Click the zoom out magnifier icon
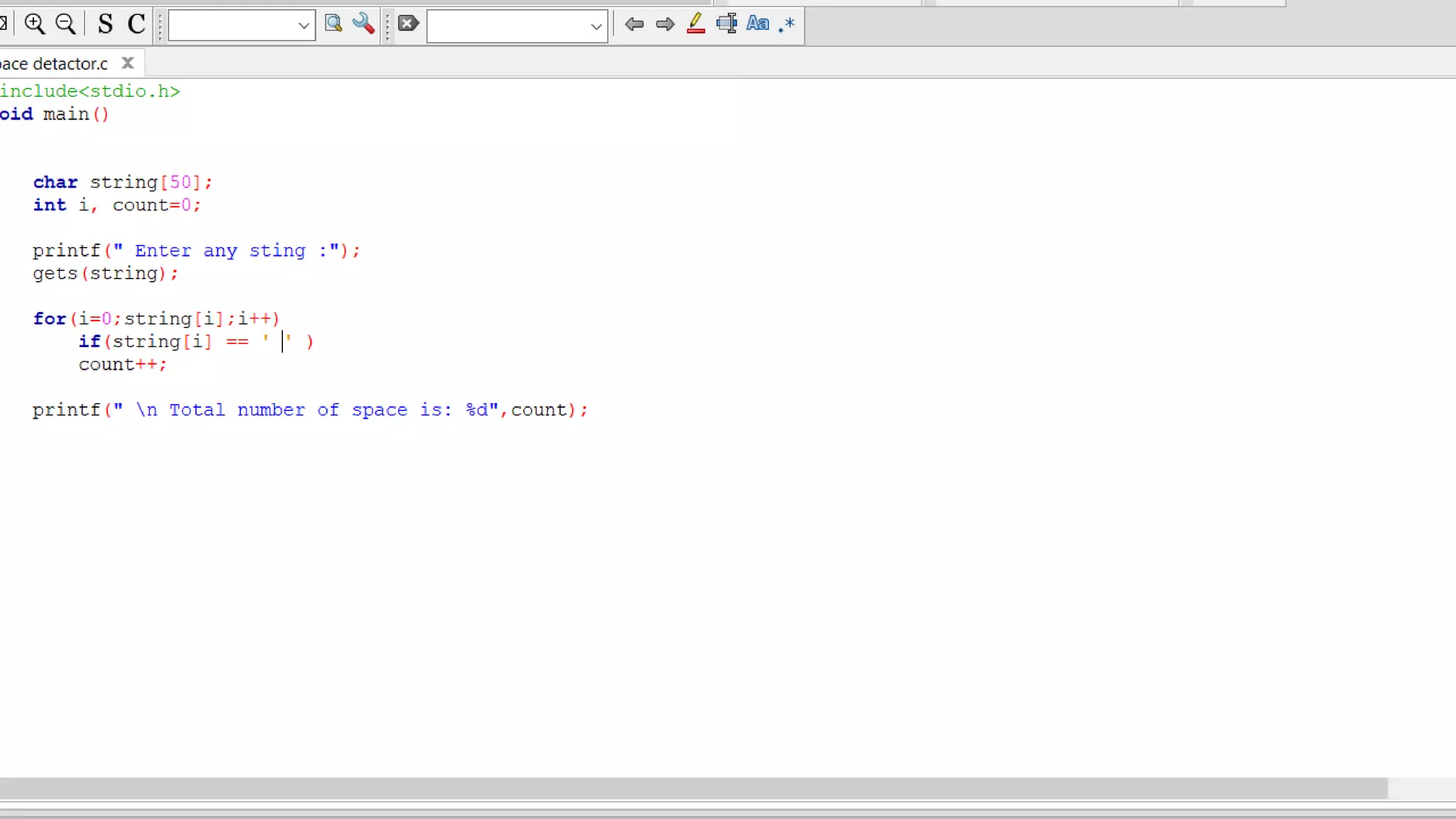The height and width of the screenshot is (819, 1456). click(65, 24)
